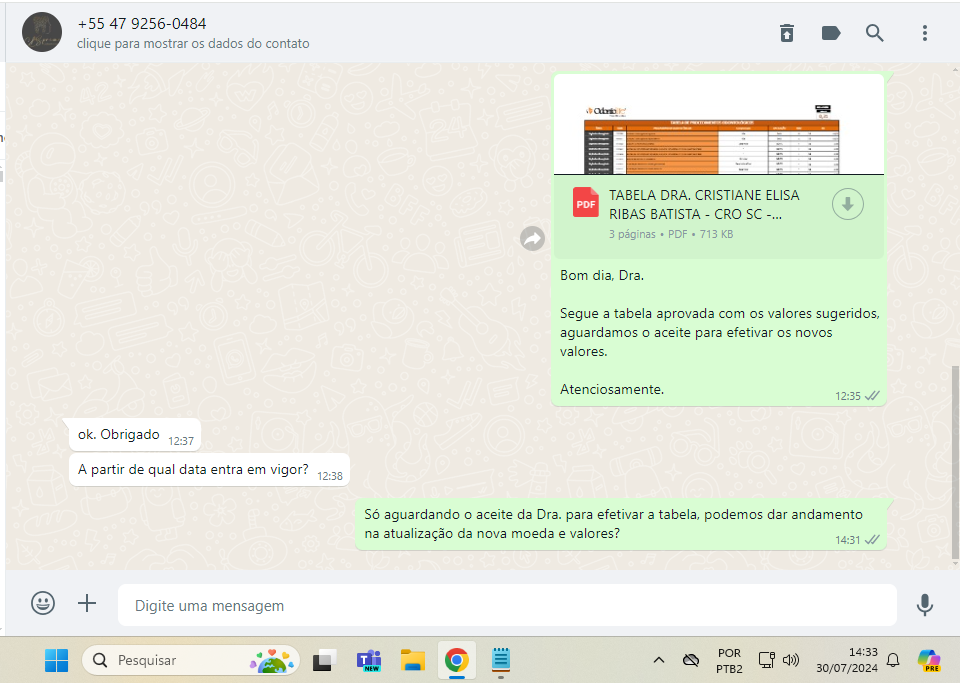Open Microsoft Teams from taskbar
960x683 pixels.
369,660
